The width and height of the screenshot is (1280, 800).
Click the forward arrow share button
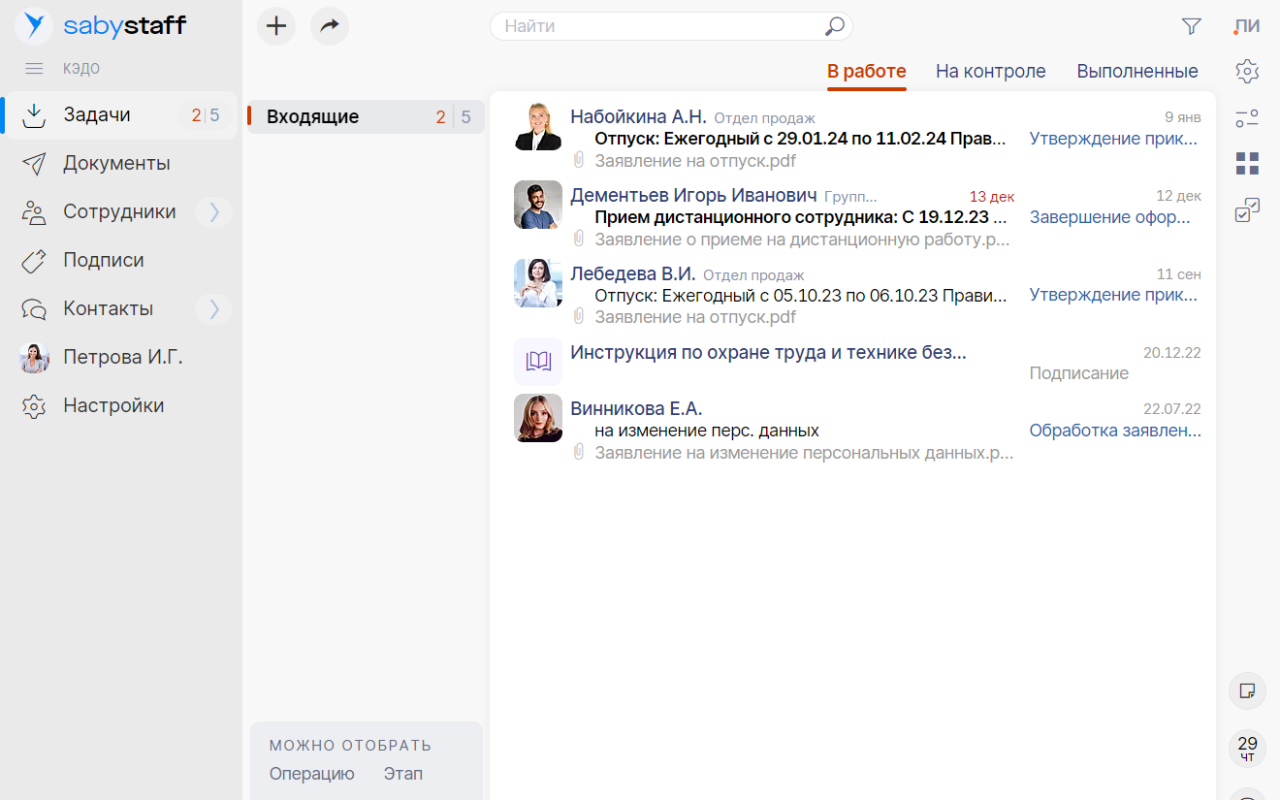point(329,26)
